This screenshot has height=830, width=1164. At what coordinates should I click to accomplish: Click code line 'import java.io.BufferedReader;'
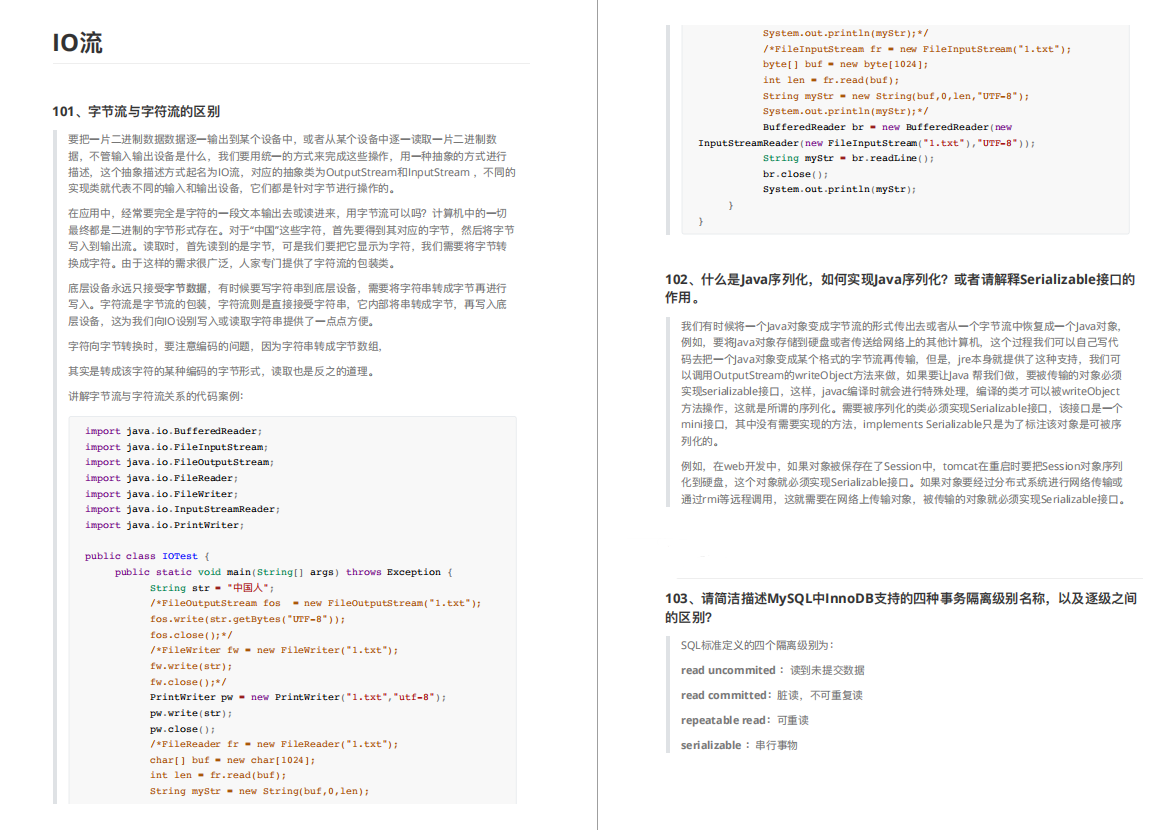(x=173, y=431)
